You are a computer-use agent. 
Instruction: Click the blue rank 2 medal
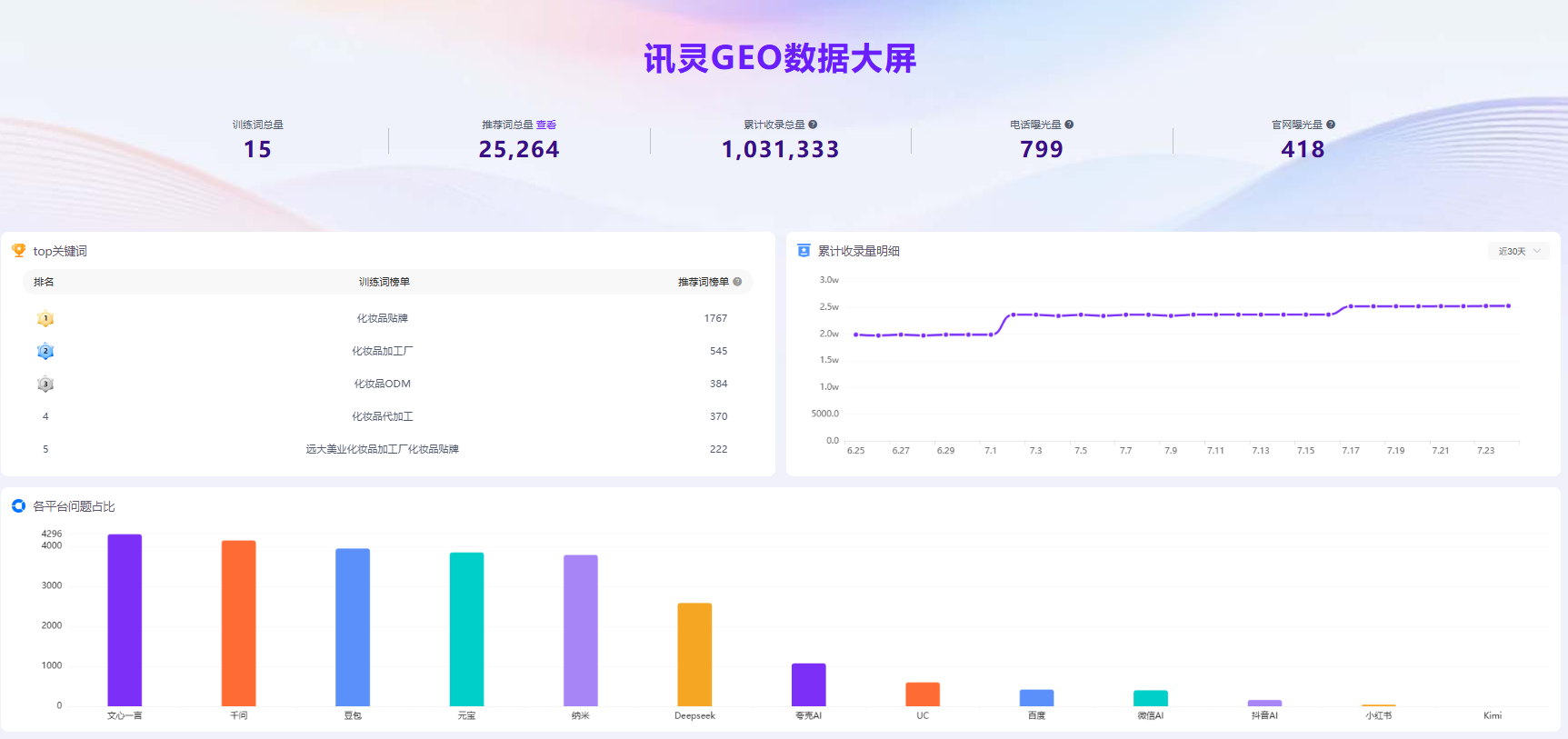tap(45, 351)
